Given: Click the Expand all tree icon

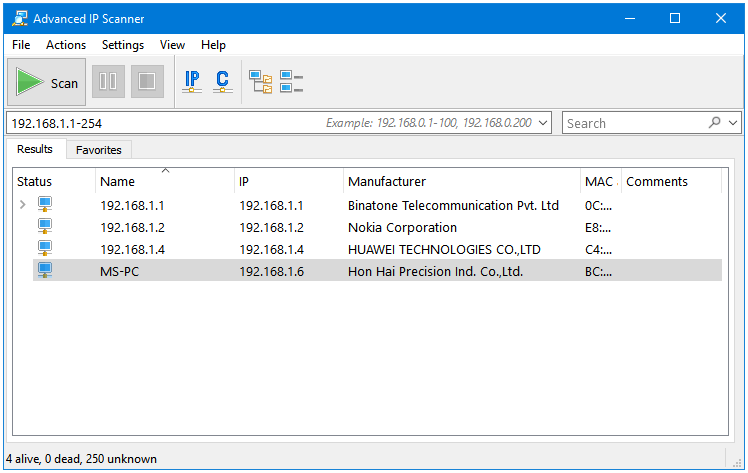Looking at the screenshot, I should (x=260, y=82).
